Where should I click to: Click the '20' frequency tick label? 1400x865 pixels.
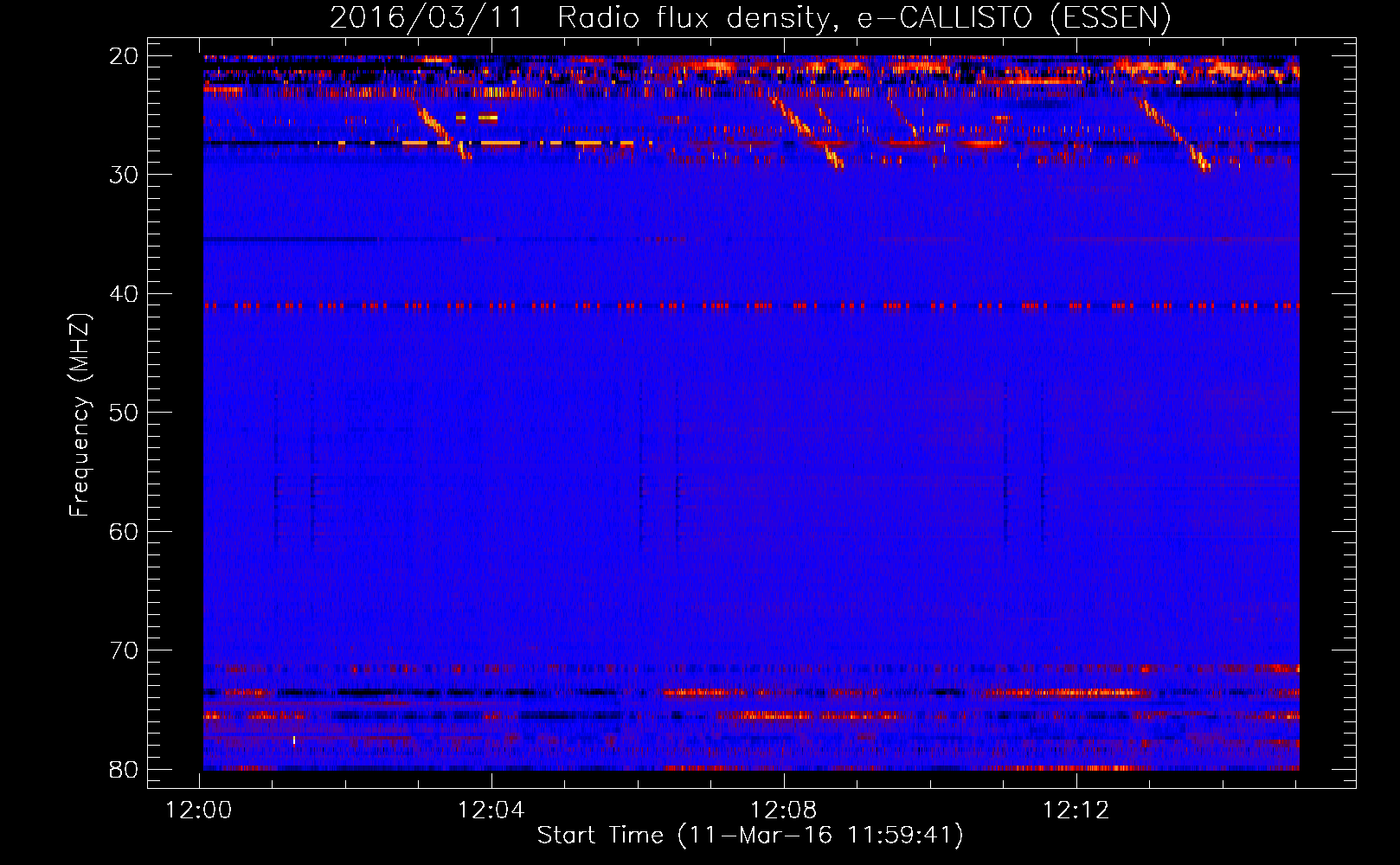tap(125, 56)
